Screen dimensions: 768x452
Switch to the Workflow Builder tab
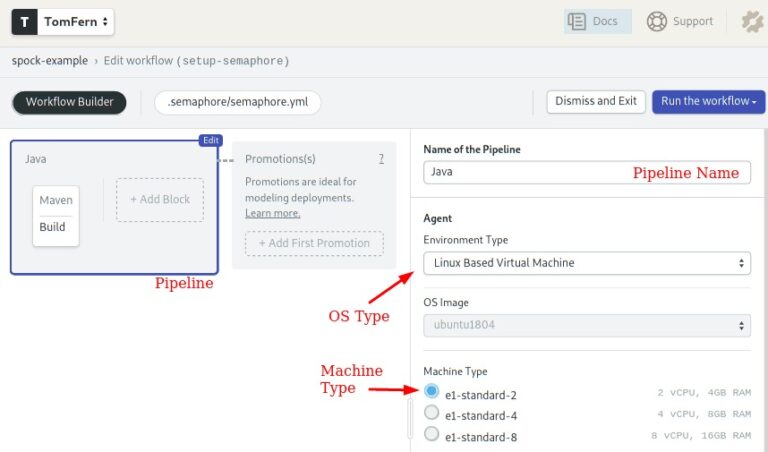(70, 102)
